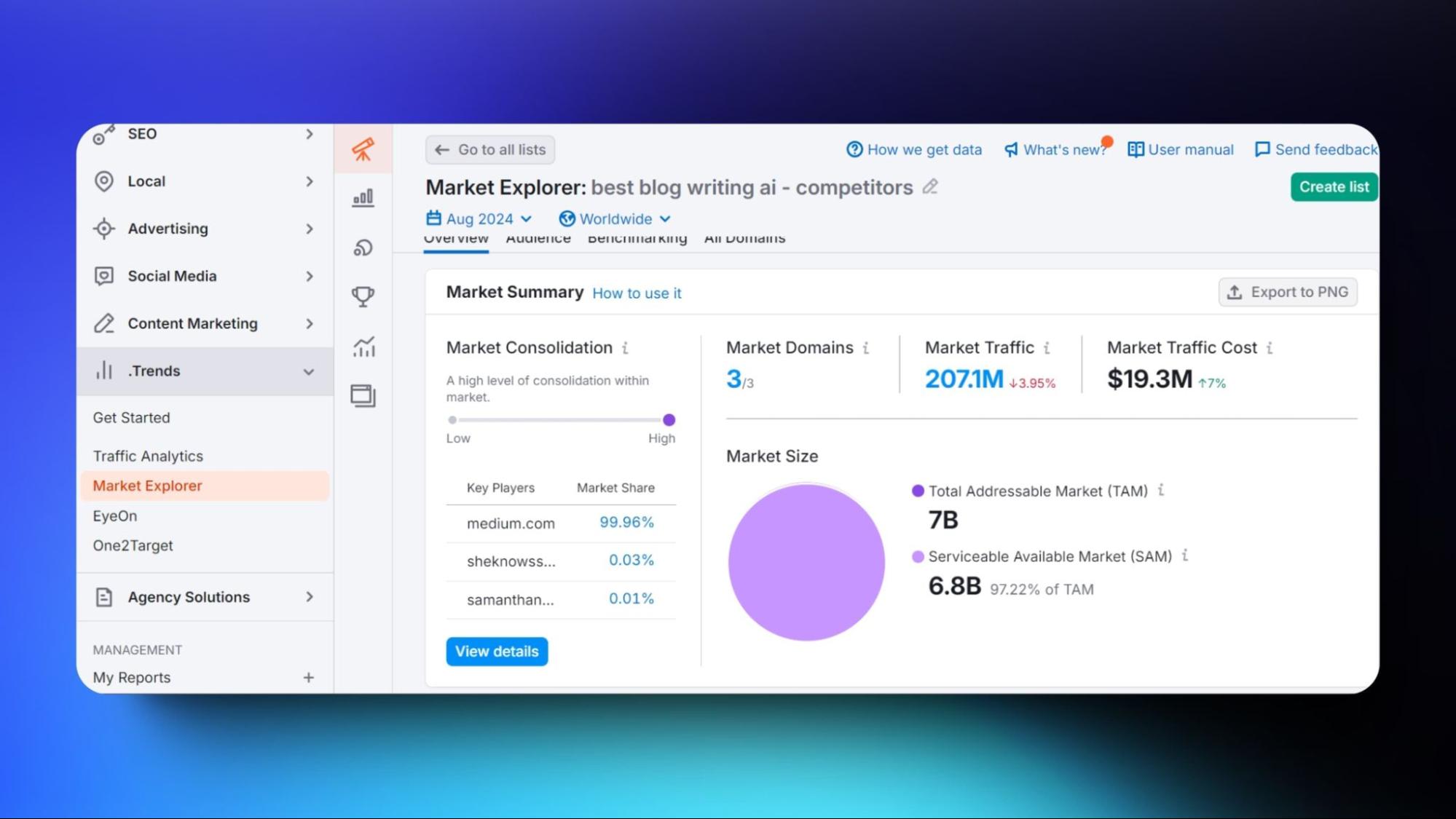Open My Reports in Management

tap(132, 678)
